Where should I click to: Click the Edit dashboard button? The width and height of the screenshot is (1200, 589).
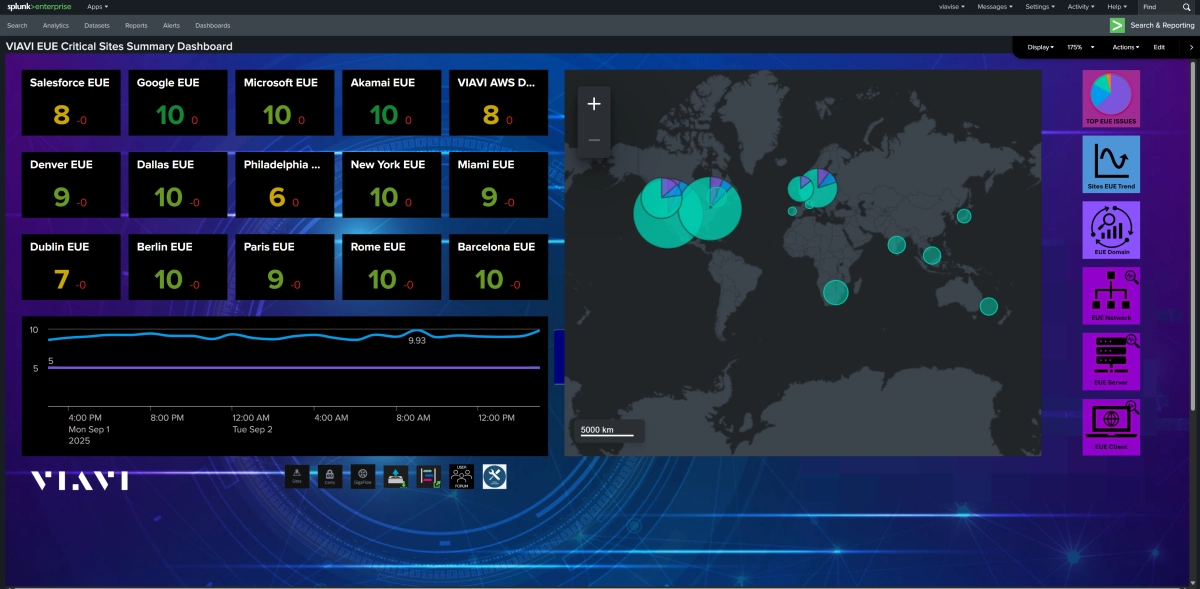pyautogui.click(x=1159, y=47)
